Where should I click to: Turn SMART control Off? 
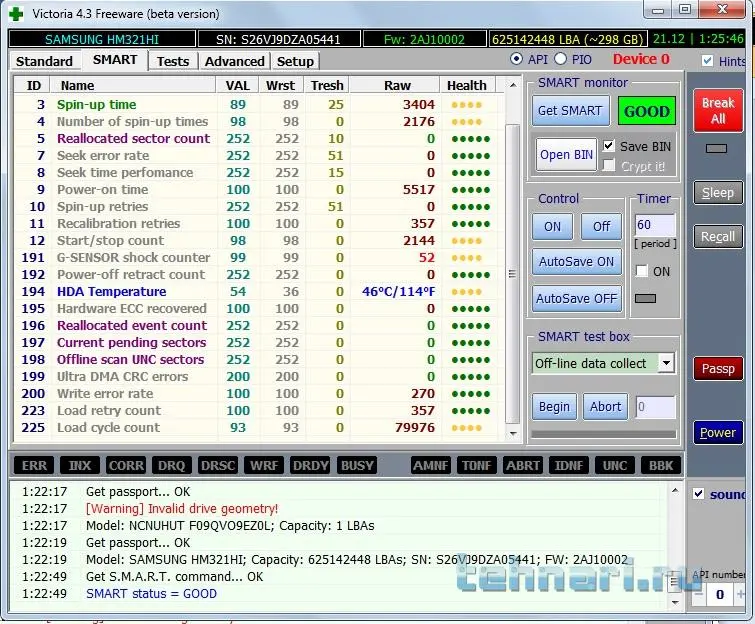click(601, 226)
